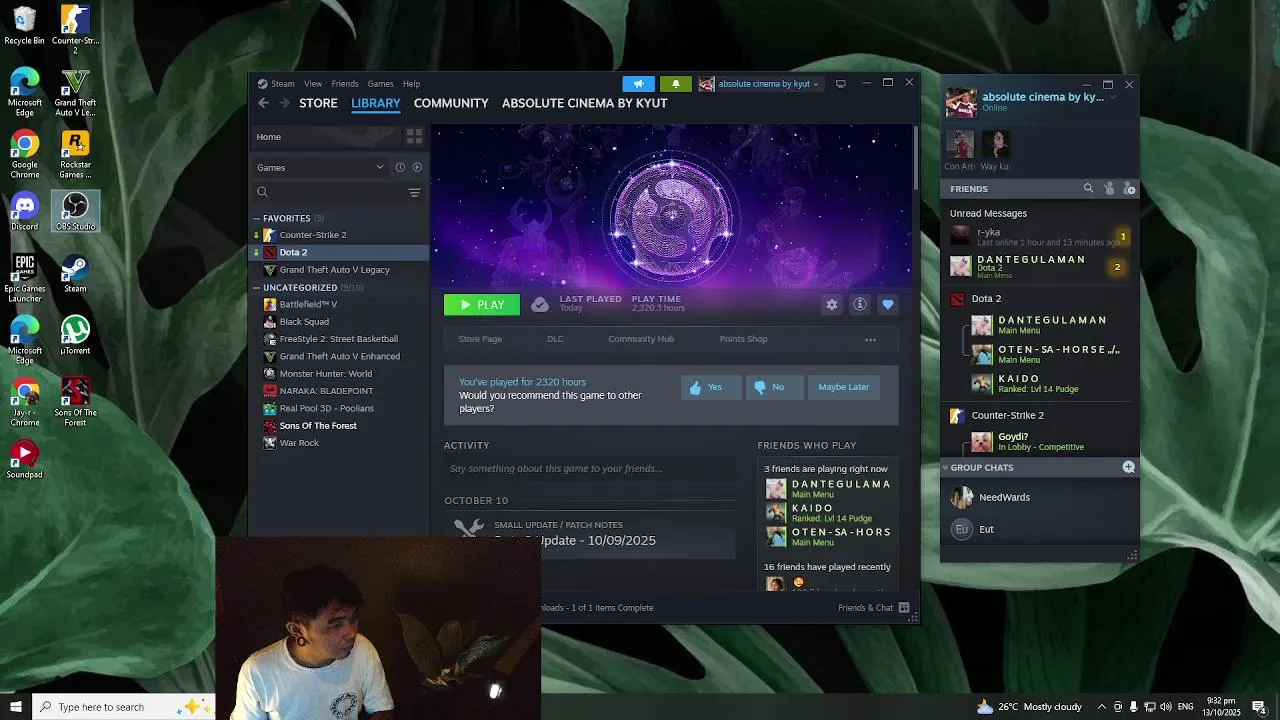
Task: Click the blue announcements megaphone icon
Action: coord(638,84)
